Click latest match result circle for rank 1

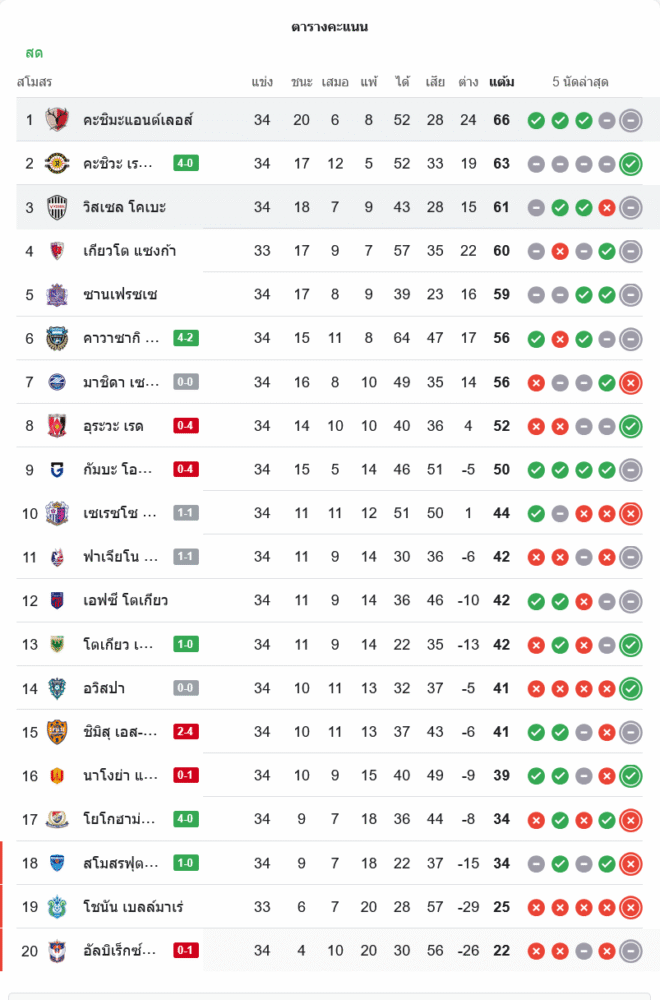tap(630, 120)
